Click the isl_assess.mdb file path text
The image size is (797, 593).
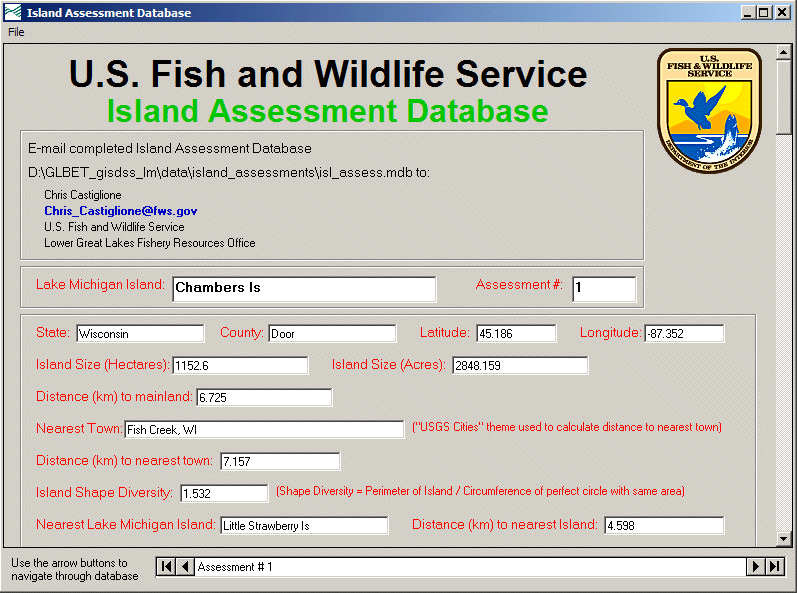pos(229,173)
